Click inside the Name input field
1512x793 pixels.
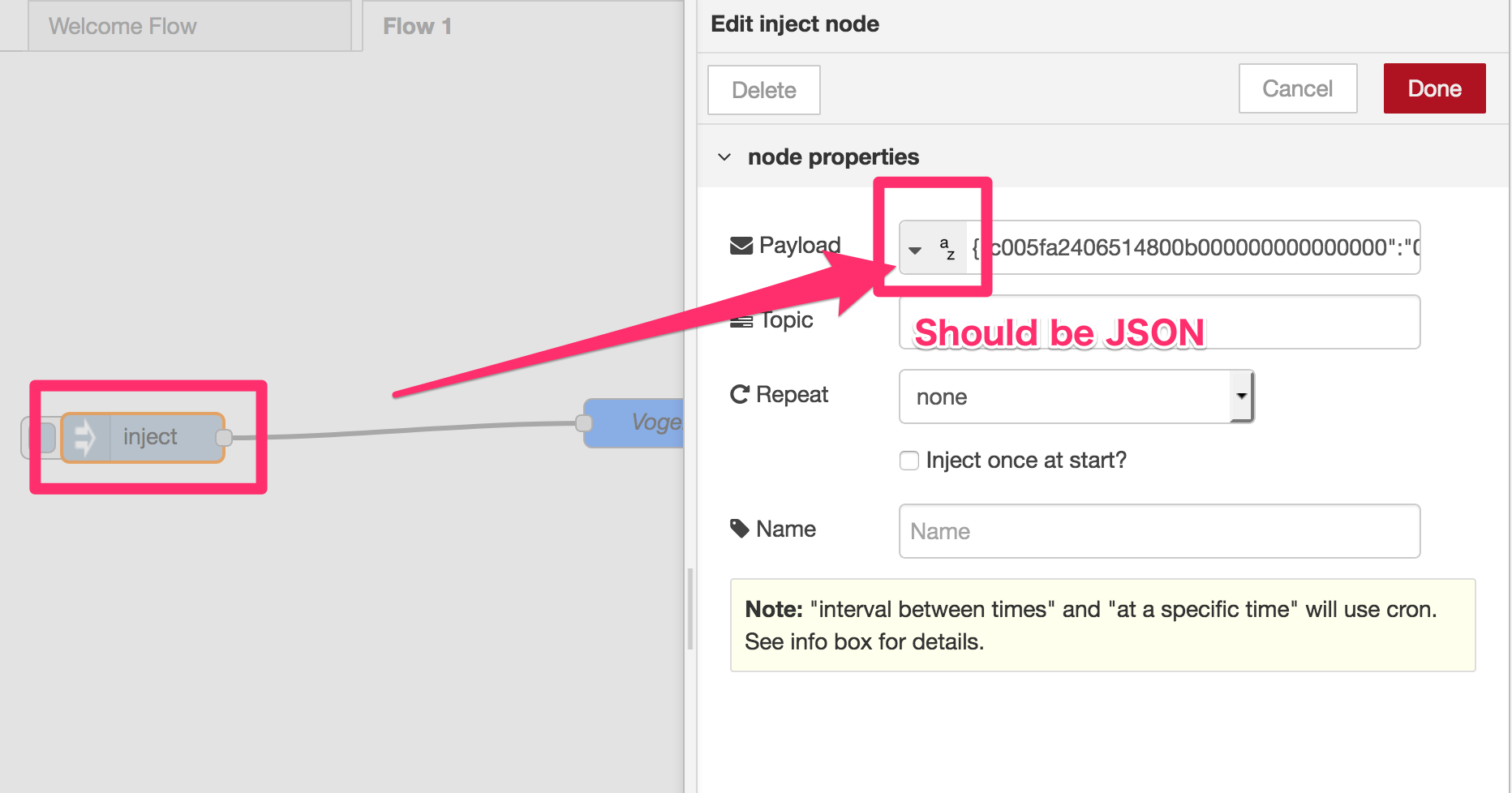coord(1158,531)
